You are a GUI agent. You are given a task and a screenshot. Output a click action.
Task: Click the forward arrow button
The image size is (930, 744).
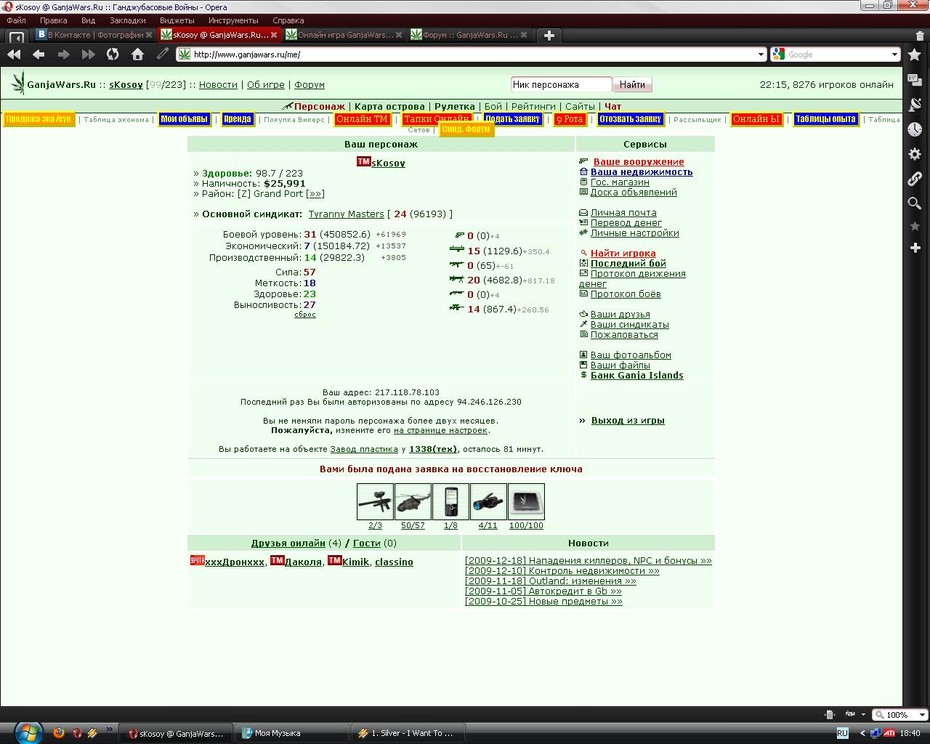[x=63, y=55]
